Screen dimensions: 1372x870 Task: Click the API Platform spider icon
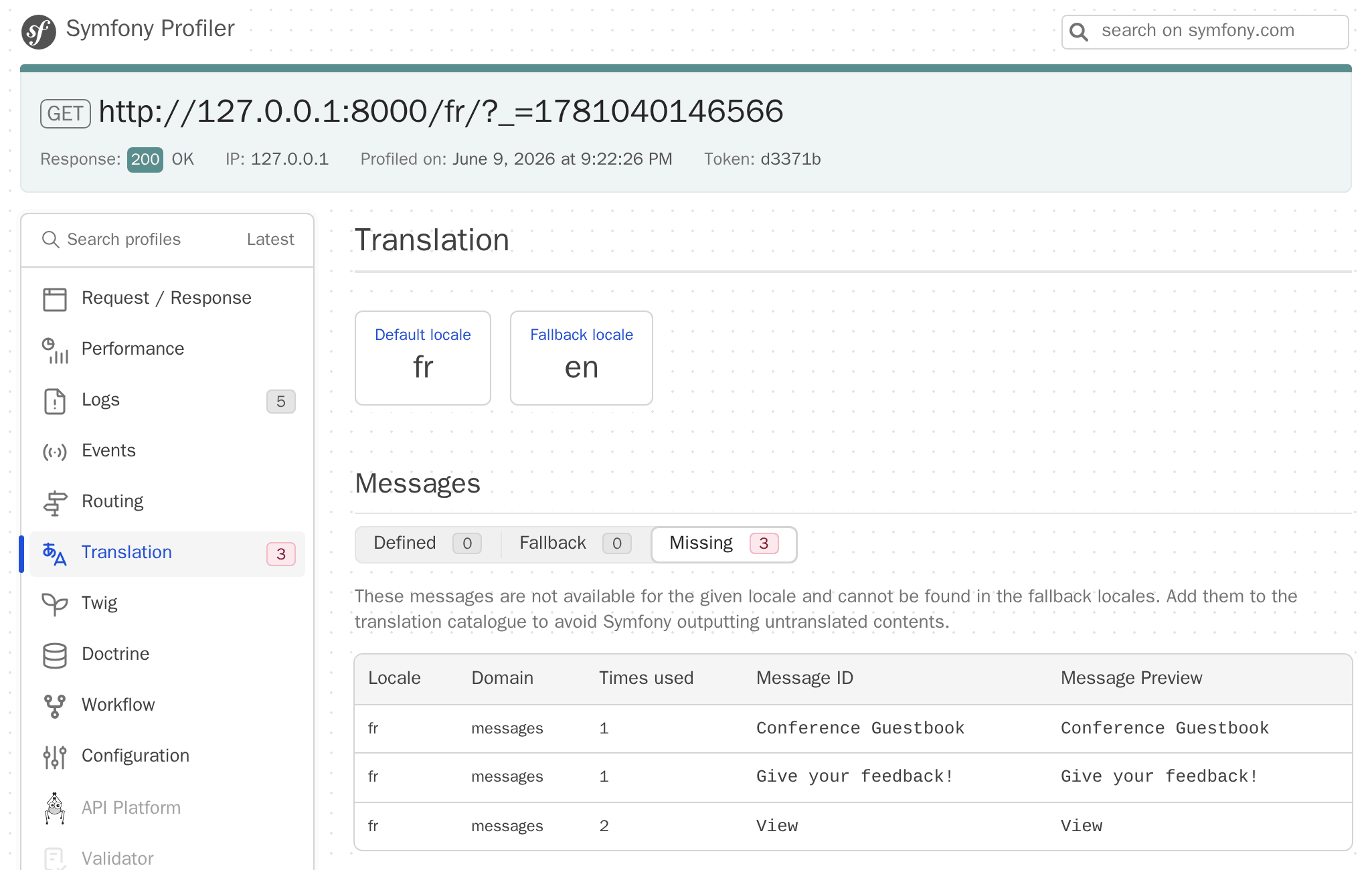55,808
